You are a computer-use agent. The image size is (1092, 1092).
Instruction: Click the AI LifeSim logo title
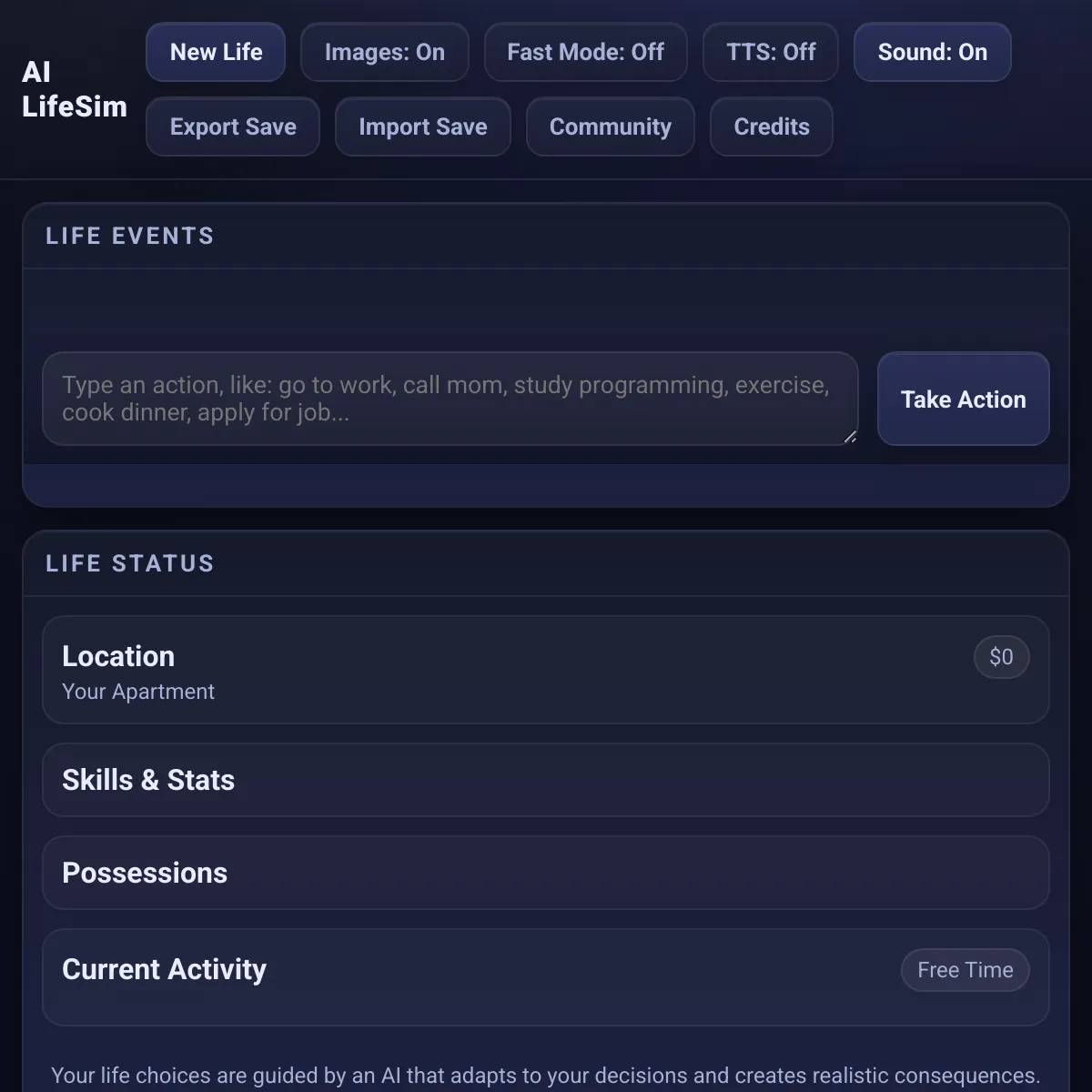point(74,89)
